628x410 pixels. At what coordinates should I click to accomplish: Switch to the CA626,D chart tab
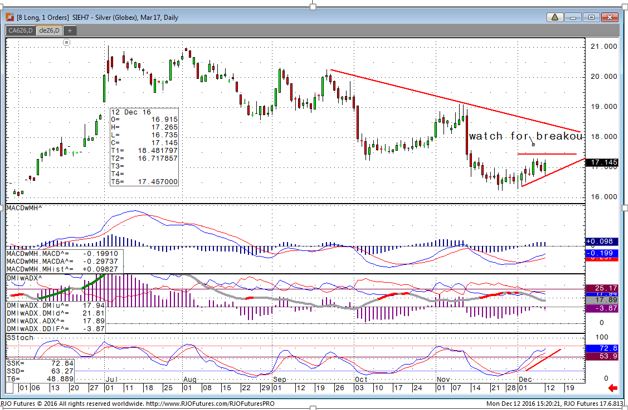pos(21,31)
